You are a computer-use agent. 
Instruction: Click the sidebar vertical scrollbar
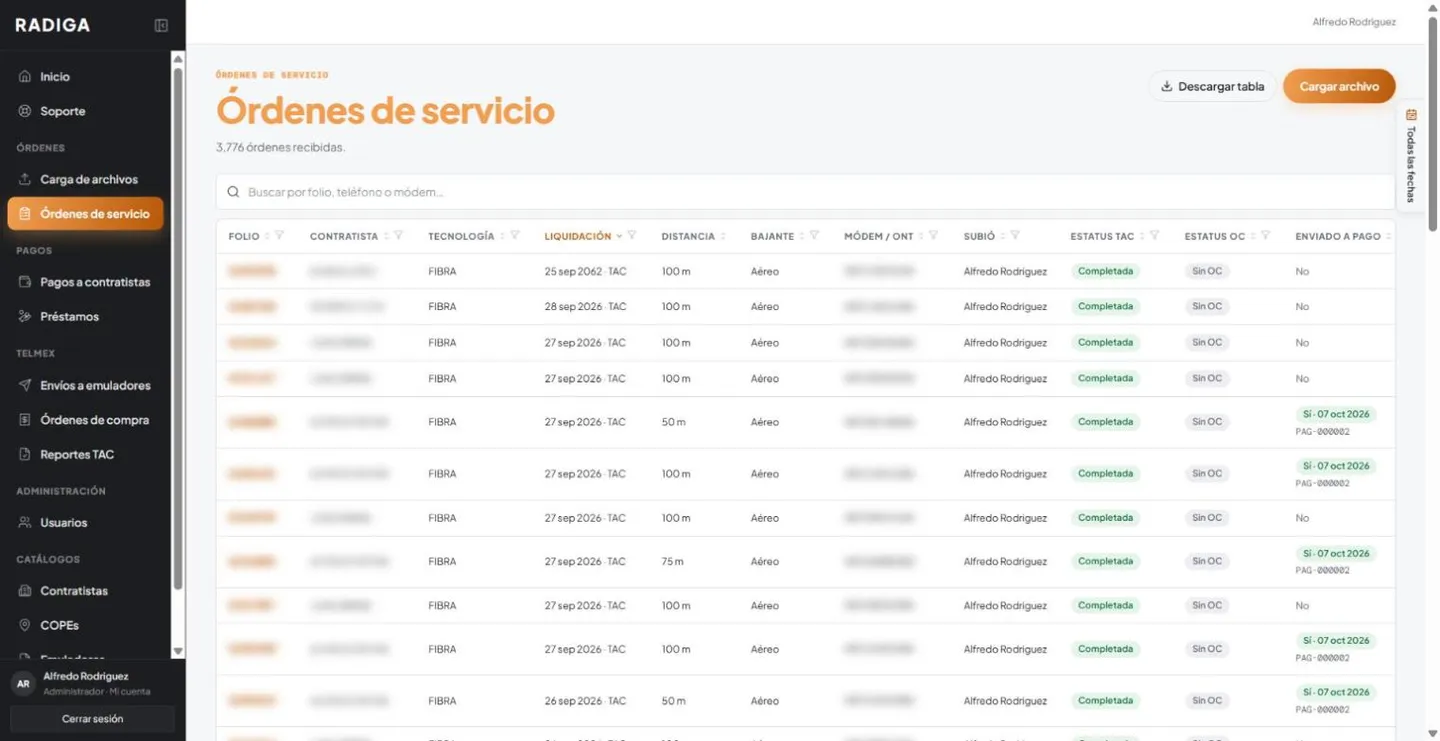(x=178, y=330)
